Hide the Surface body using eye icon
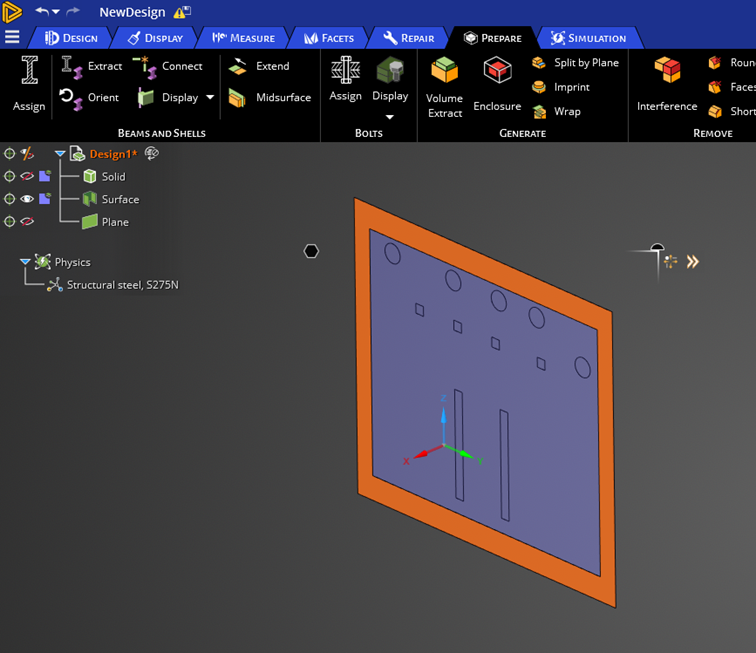 tap(28, 199)
